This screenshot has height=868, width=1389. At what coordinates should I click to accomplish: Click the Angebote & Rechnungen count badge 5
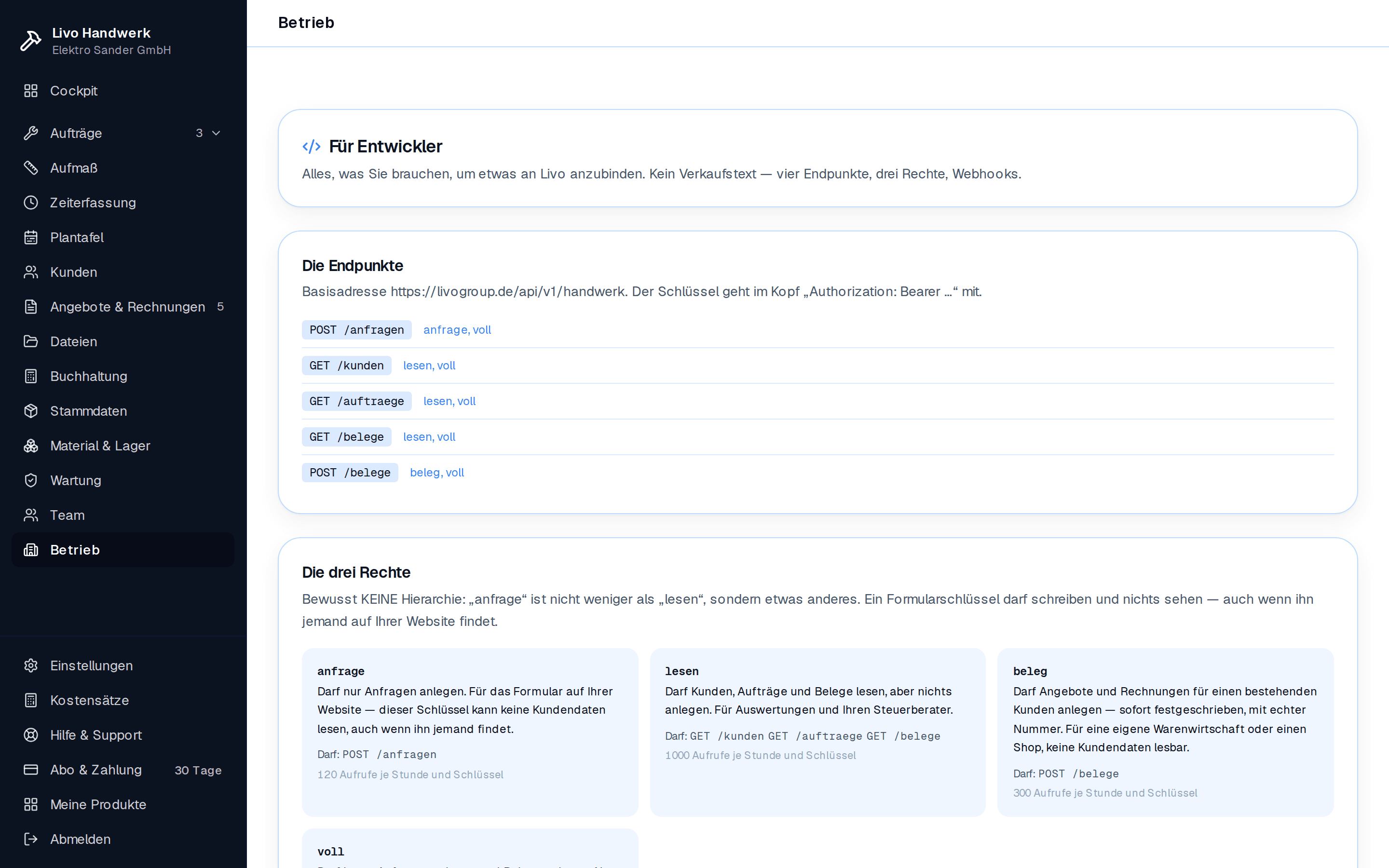[220, 307]
